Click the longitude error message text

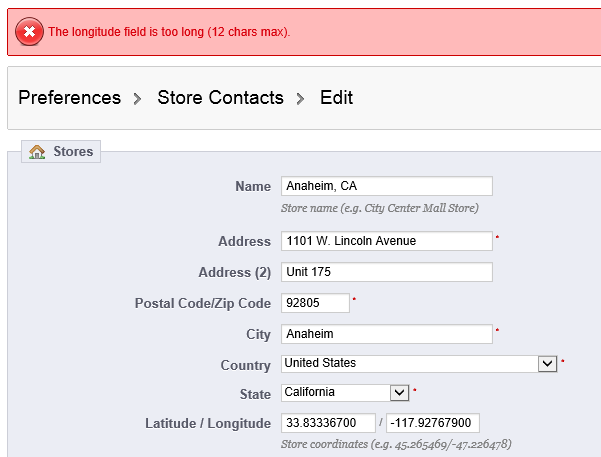pos(169,32)
